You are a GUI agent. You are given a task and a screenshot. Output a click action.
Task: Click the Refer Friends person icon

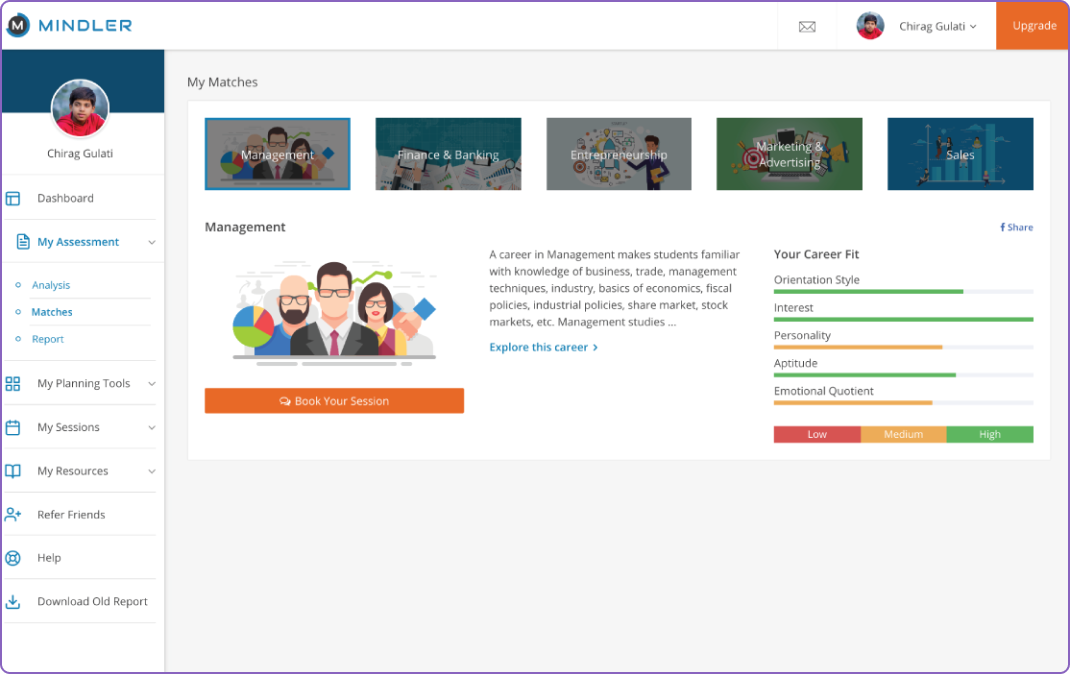coord(13,515)
